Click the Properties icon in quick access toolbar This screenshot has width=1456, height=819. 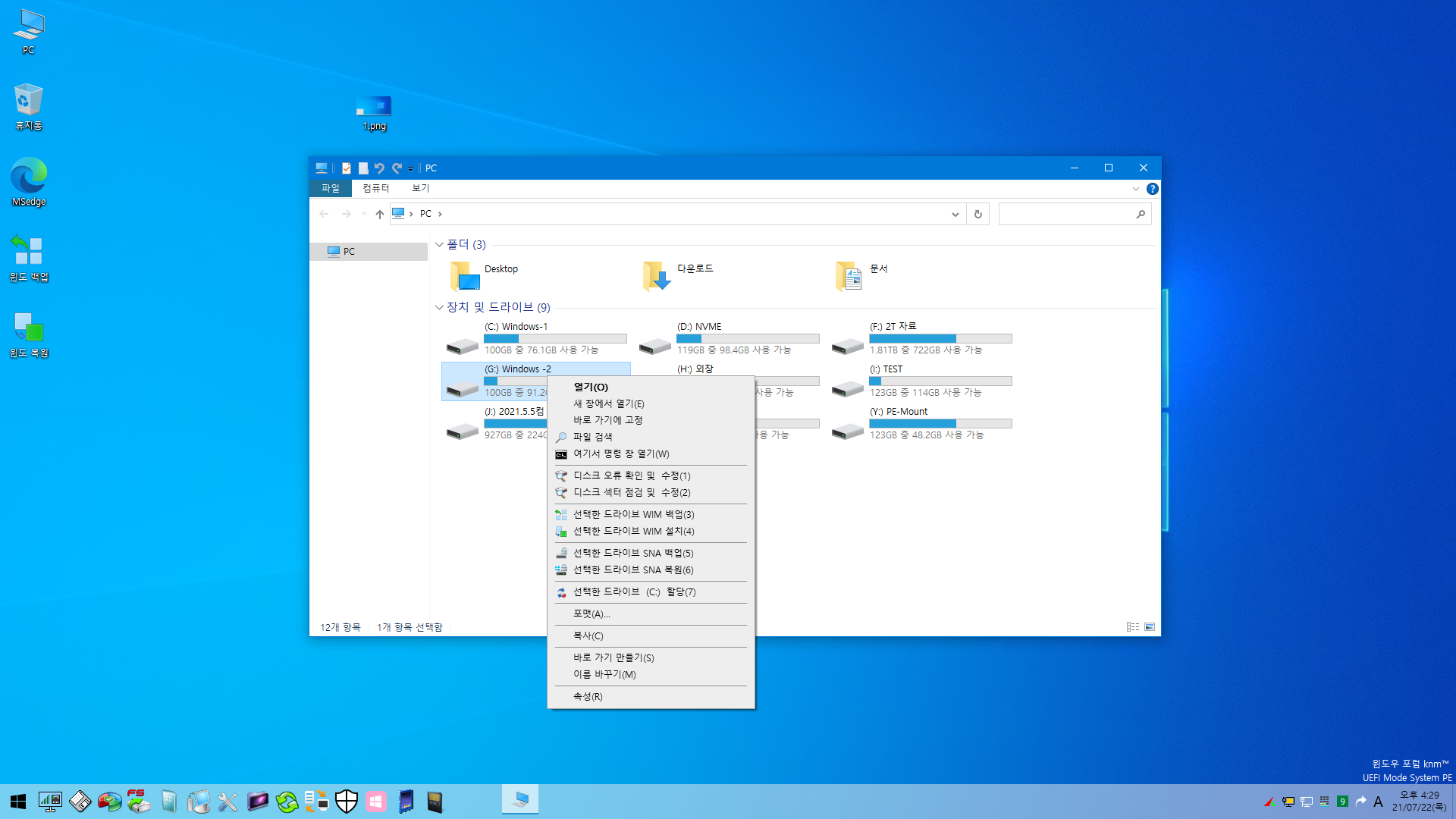347,168
